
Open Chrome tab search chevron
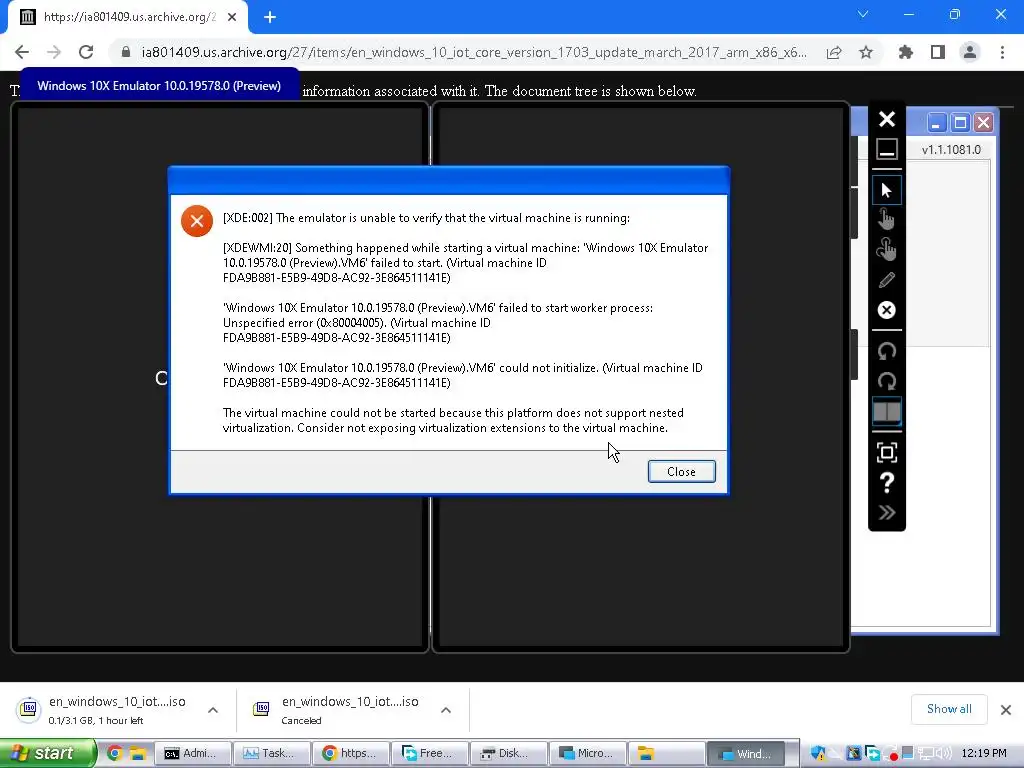click(863, 14)
